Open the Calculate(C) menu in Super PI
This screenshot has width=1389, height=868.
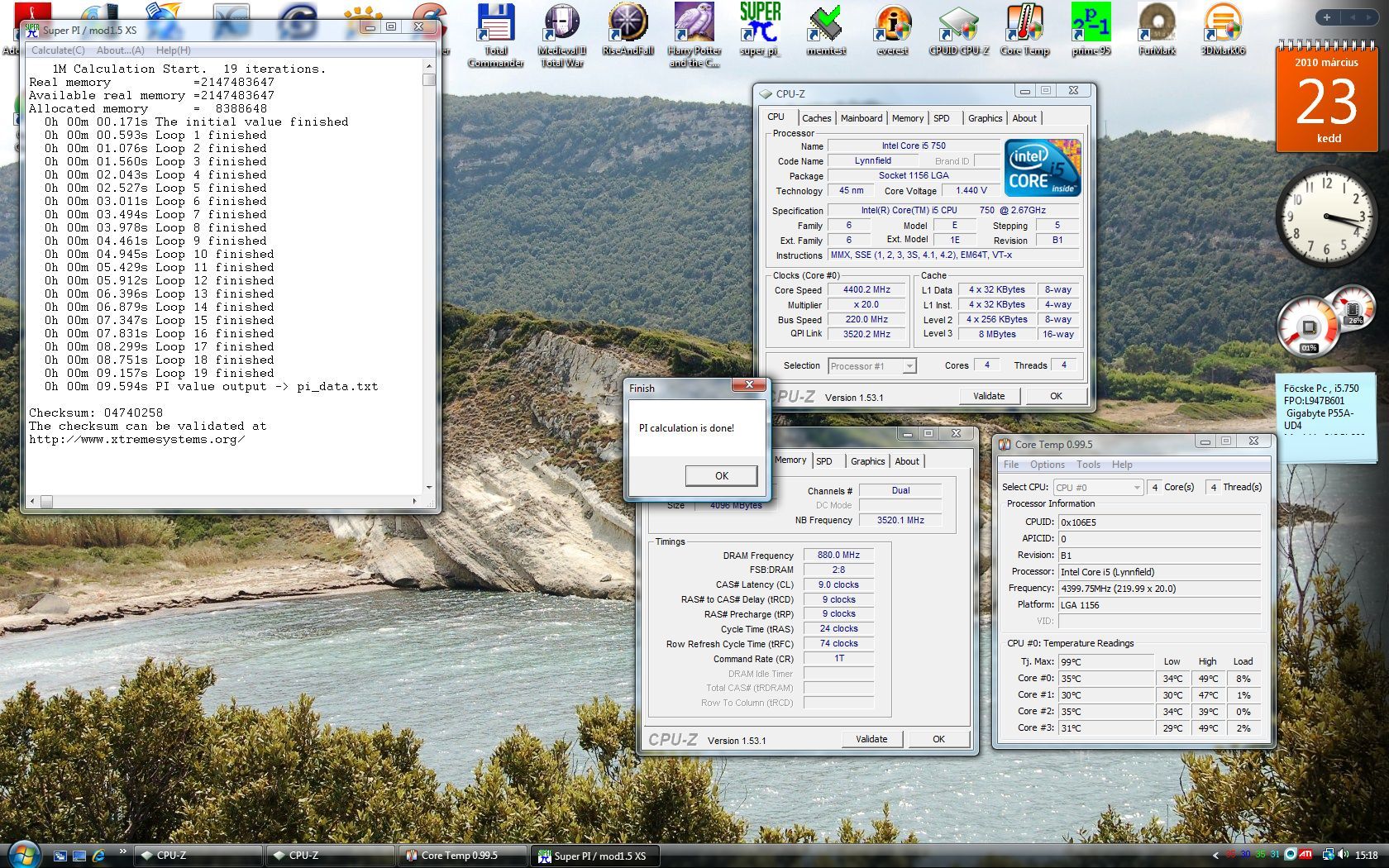(58, 50)
